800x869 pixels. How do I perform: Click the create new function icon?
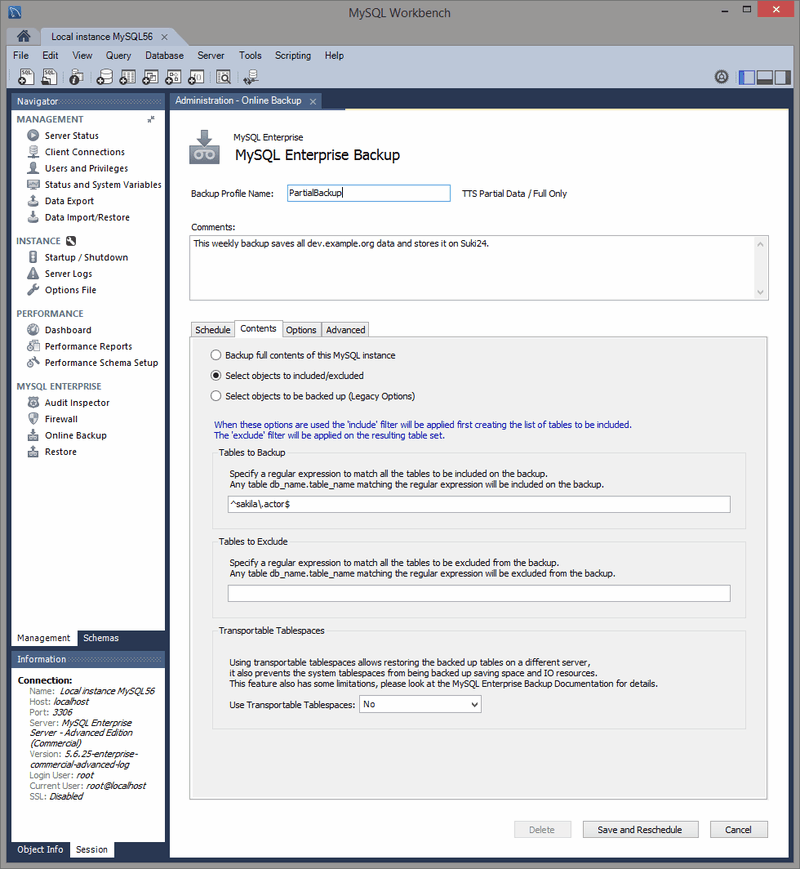pos(196,76)
